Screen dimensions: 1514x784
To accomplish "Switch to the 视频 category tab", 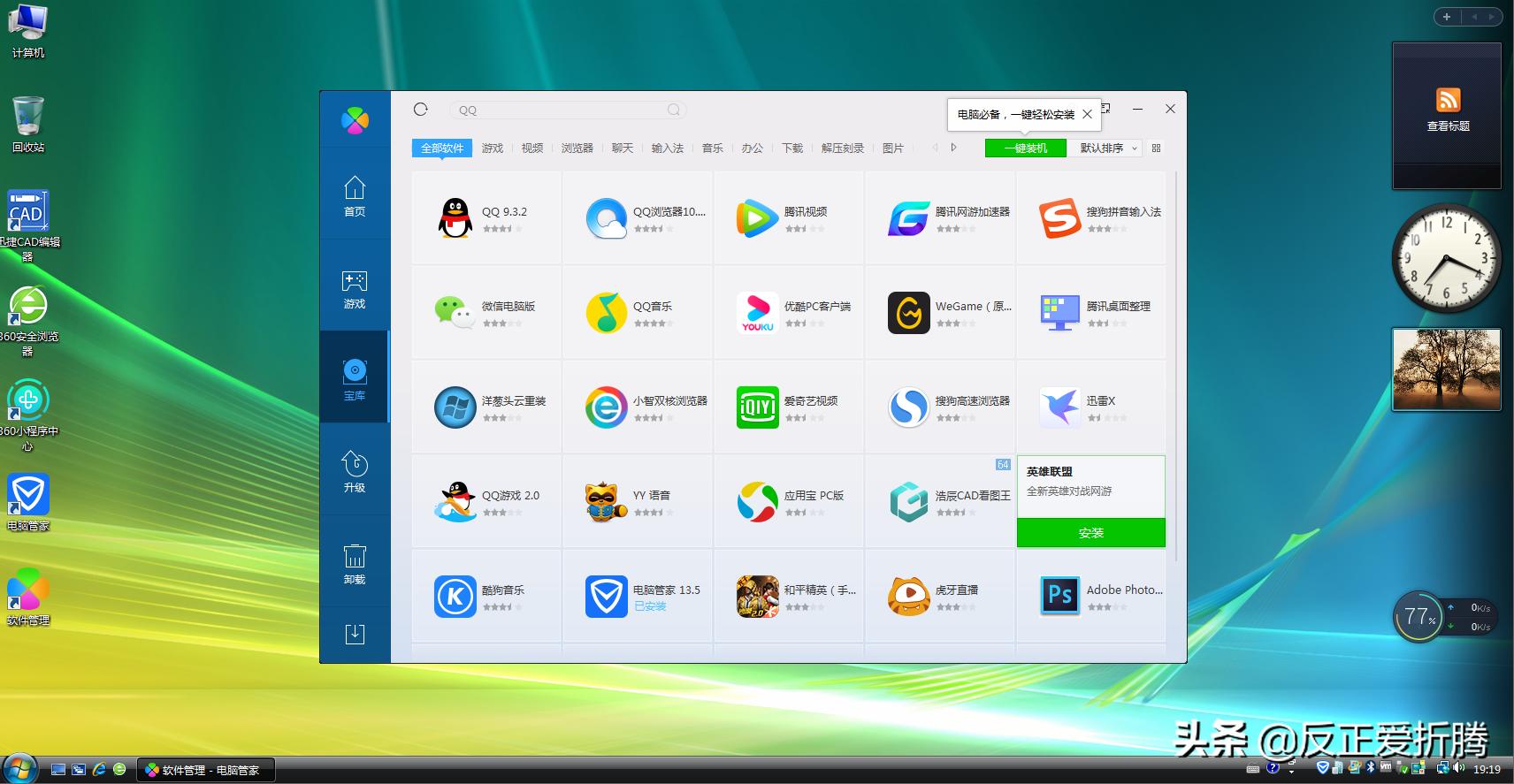I will (532, 148).
